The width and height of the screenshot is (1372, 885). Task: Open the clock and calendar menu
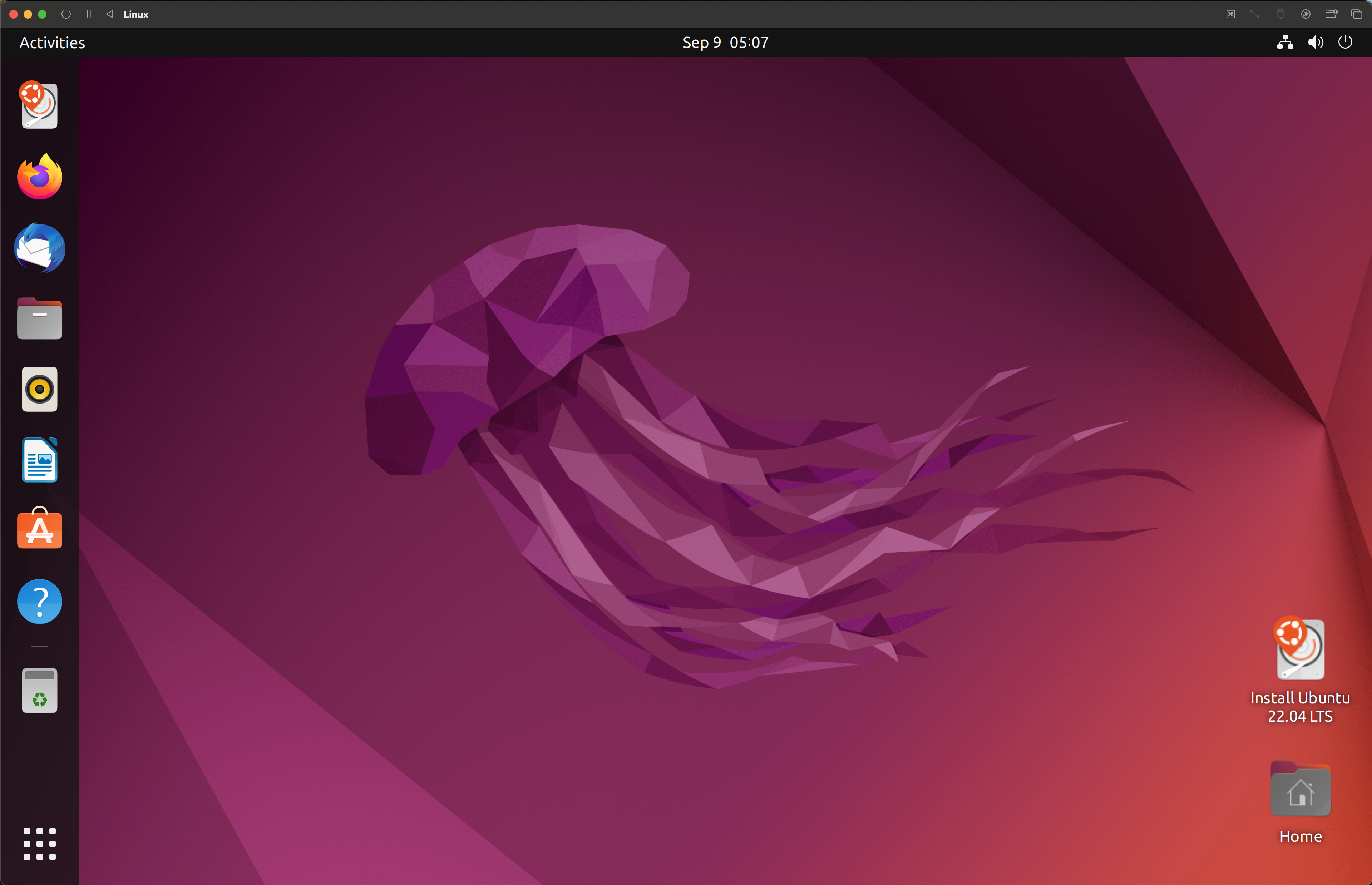(725, 43)
